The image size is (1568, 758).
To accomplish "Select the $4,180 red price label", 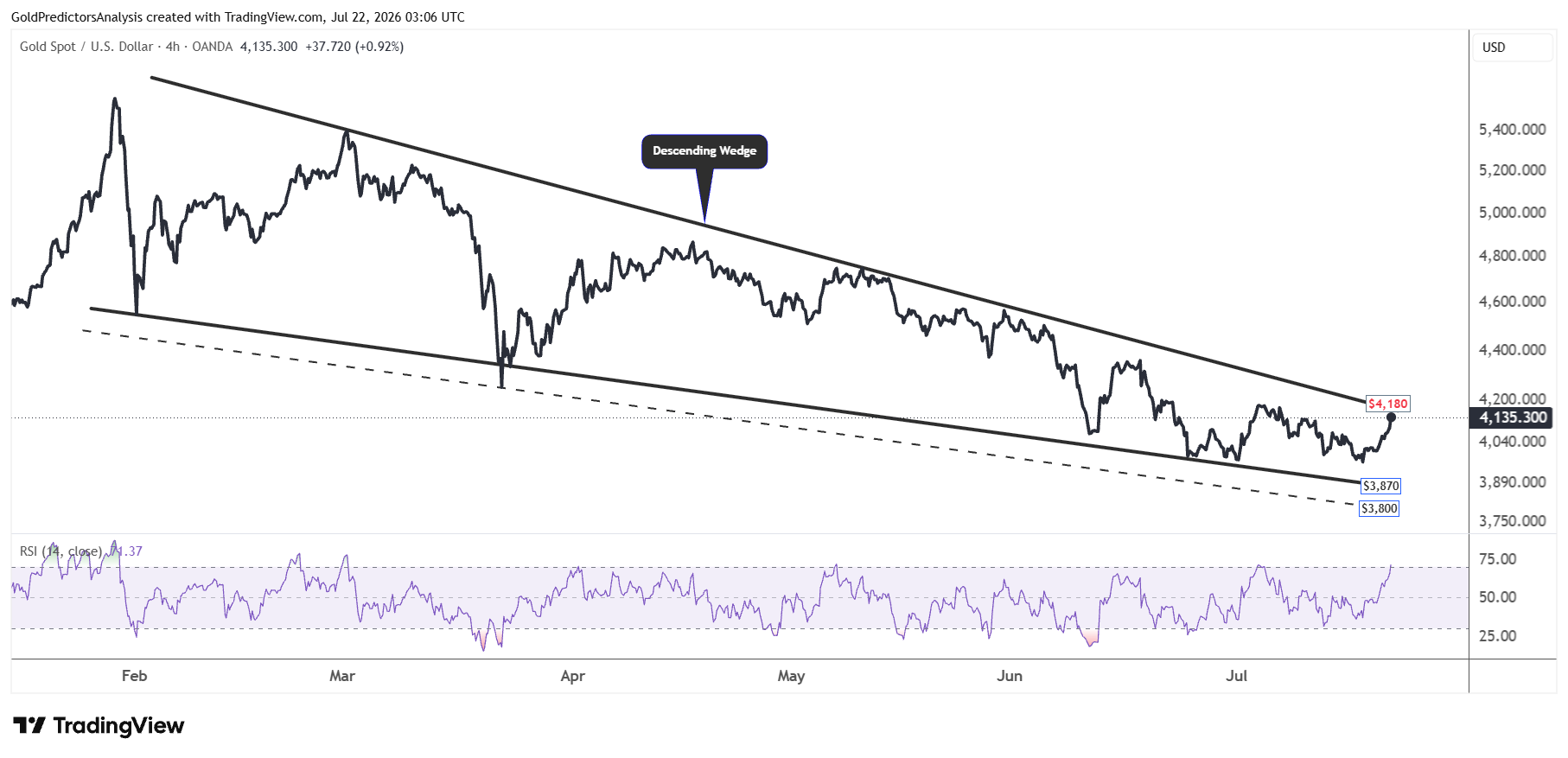I will [1388, 404].
